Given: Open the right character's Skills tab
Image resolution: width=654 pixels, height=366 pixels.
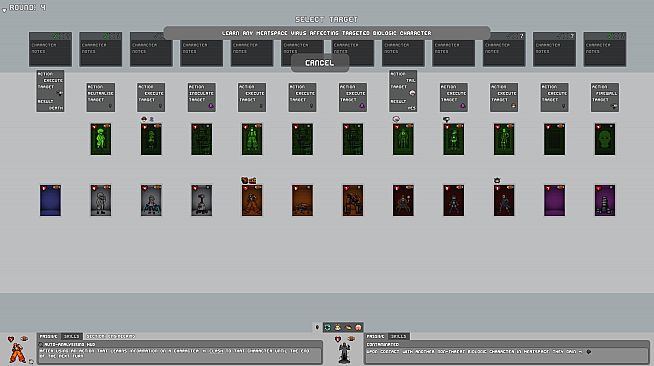Looking at the screenshot, I should [x=398, y=336].
